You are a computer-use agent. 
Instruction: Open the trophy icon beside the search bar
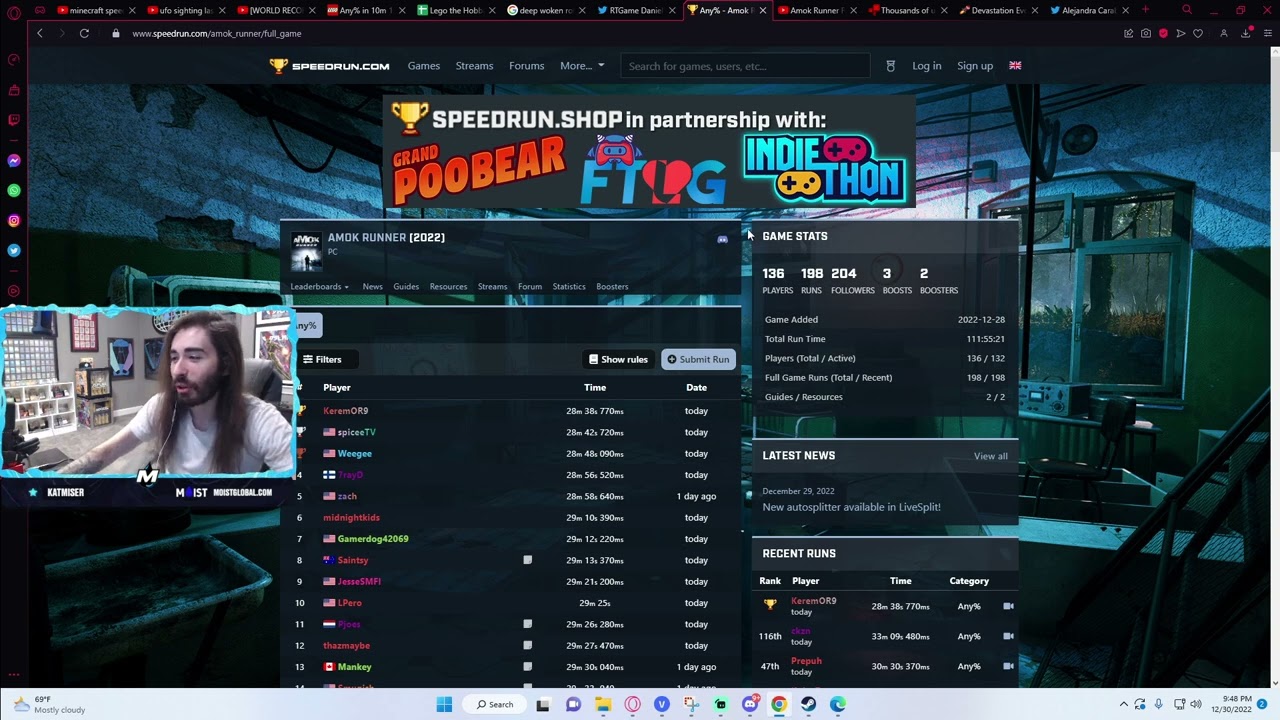point(890,66)
